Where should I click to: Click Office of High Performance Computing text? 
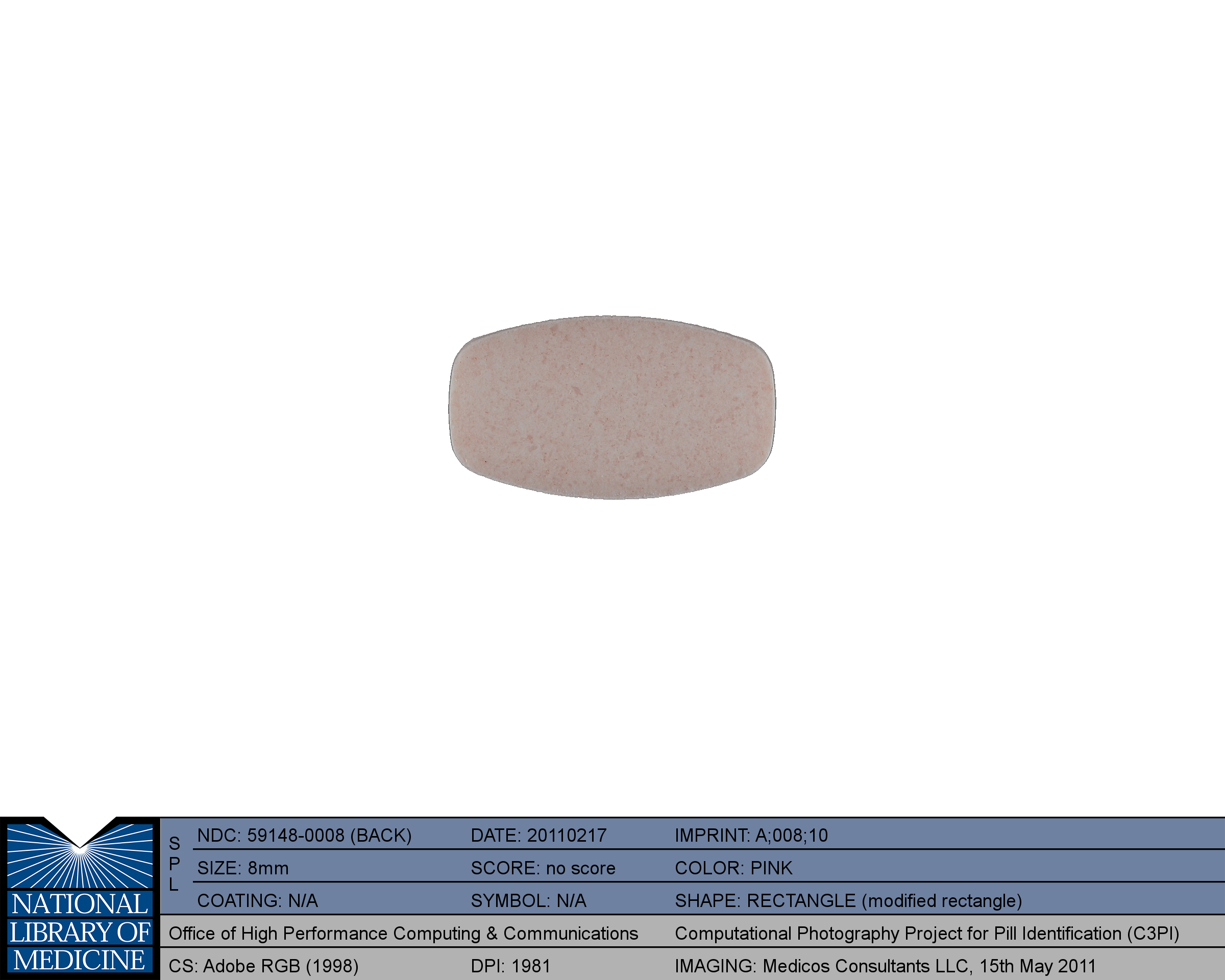click(403, 934)
